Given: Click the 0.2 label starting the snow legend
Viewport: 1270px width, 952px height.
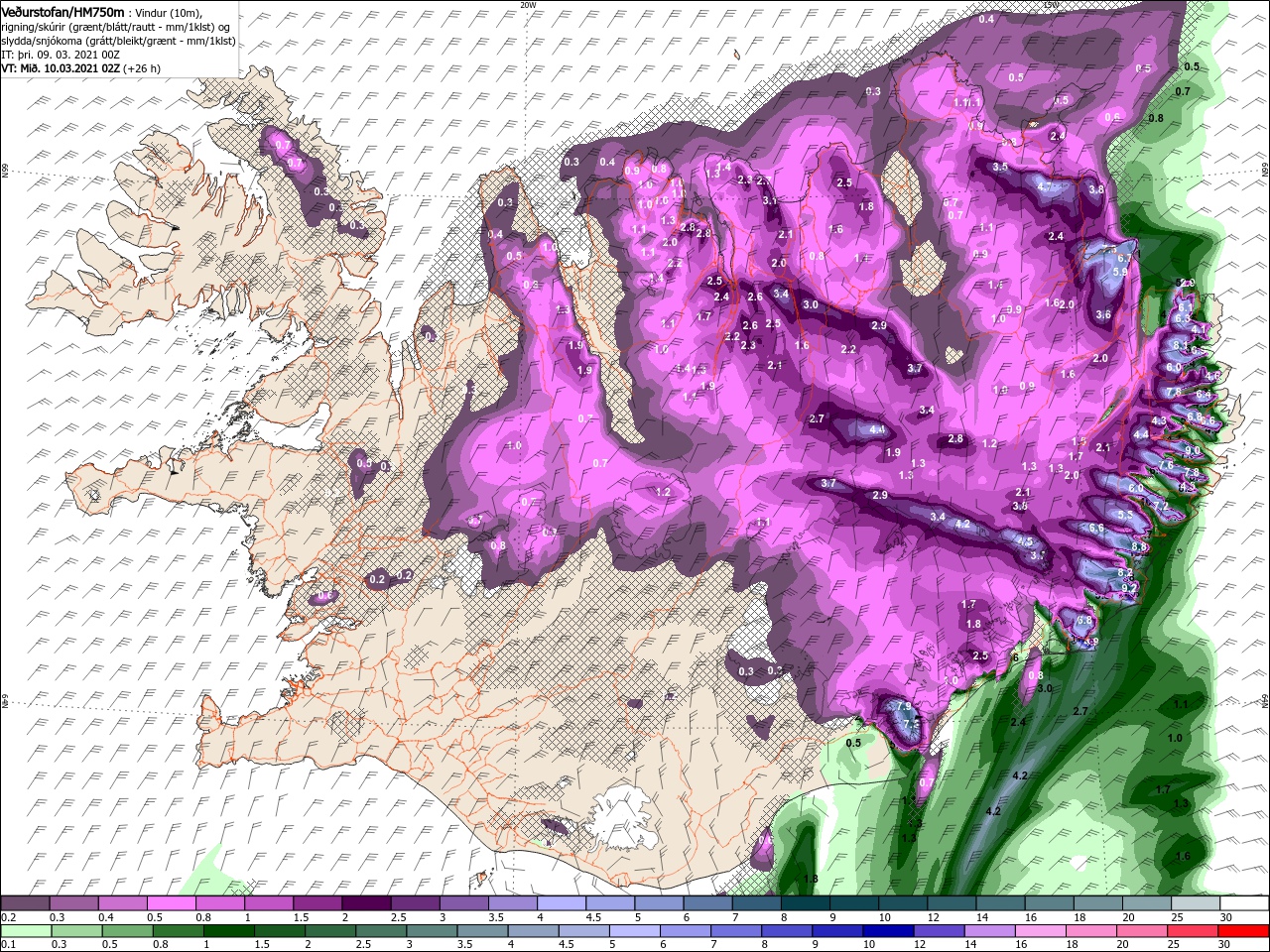Looking at the screenshot, I should (x=7, y=917).
